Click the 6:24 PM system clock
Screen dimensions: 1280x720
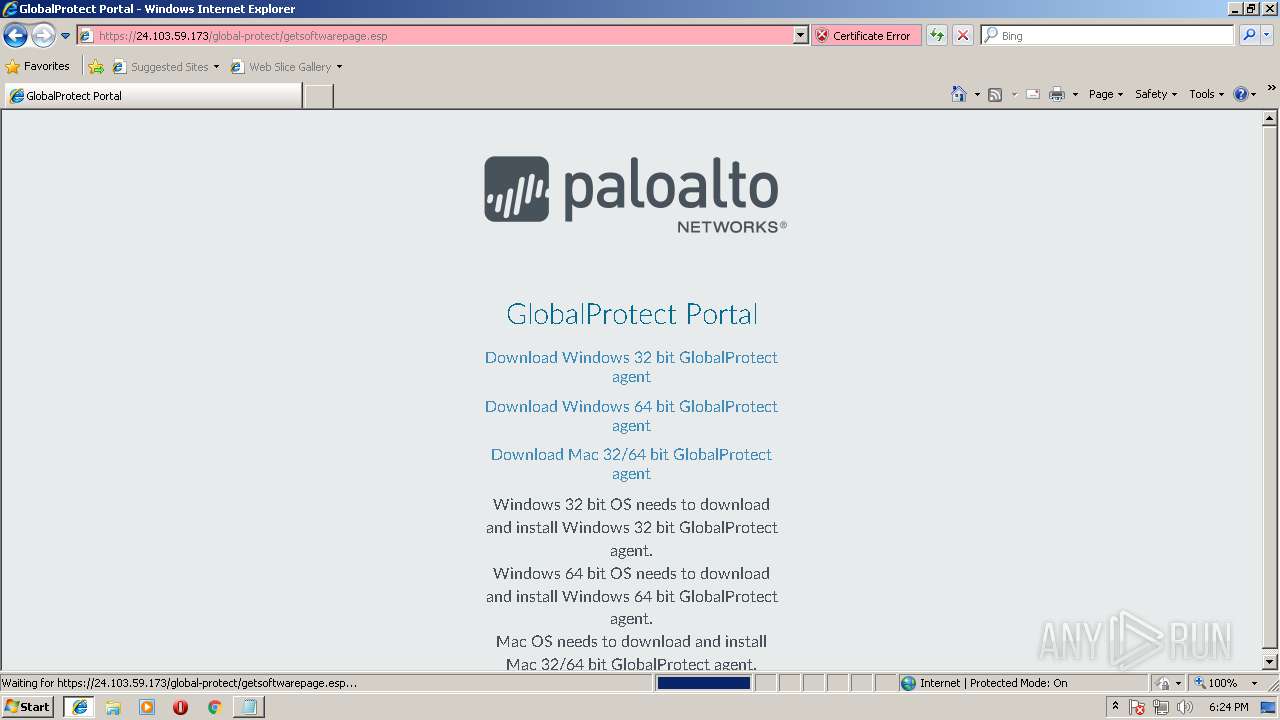pyautogui.click(x=1228, y=707)
